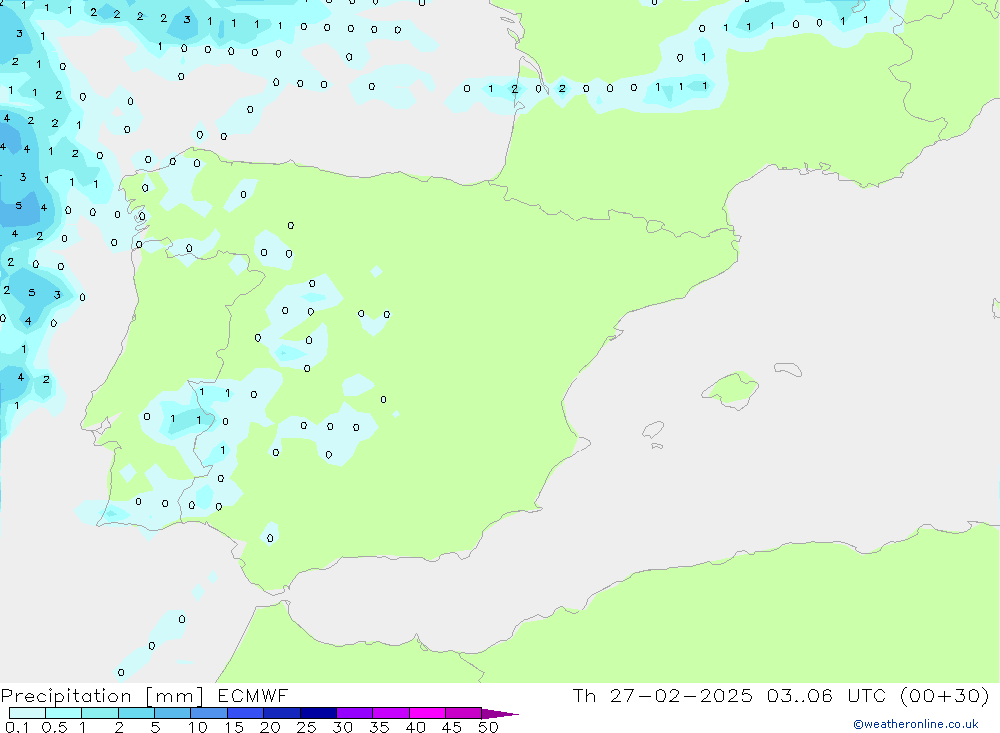Click the 0.1–0.5 mm legend color swatch

point(27,713)
